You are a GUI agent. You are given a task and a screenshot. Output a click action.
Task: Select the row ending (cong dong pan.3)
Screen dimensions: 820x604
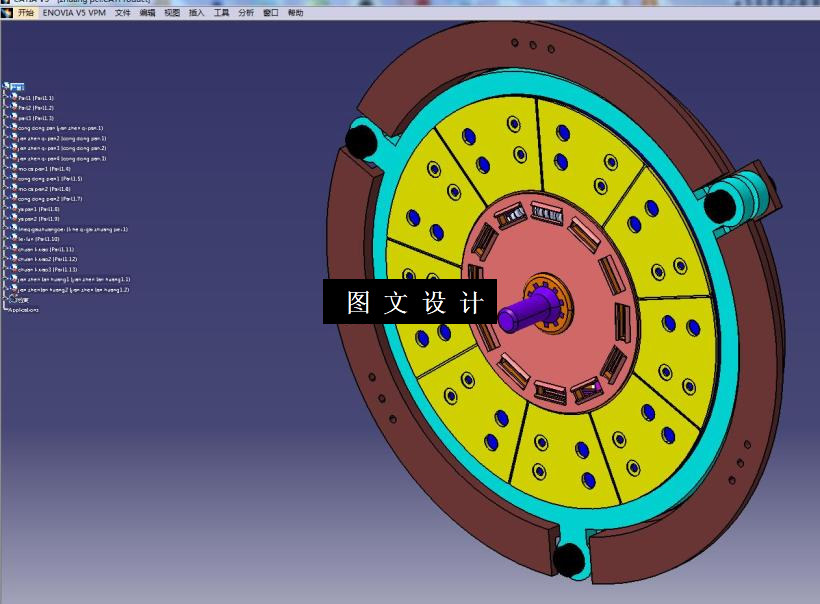click(x=62, y=158)
